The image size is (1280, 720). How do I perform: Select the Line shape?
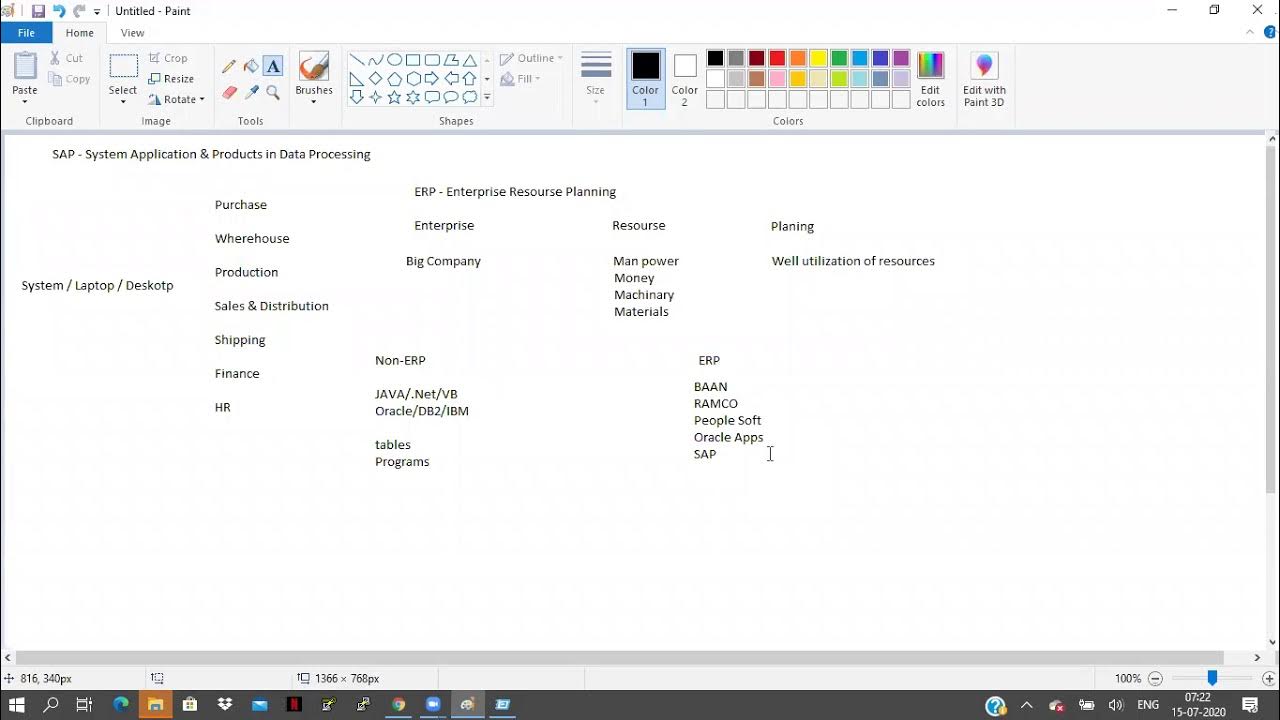coord(356,60)
